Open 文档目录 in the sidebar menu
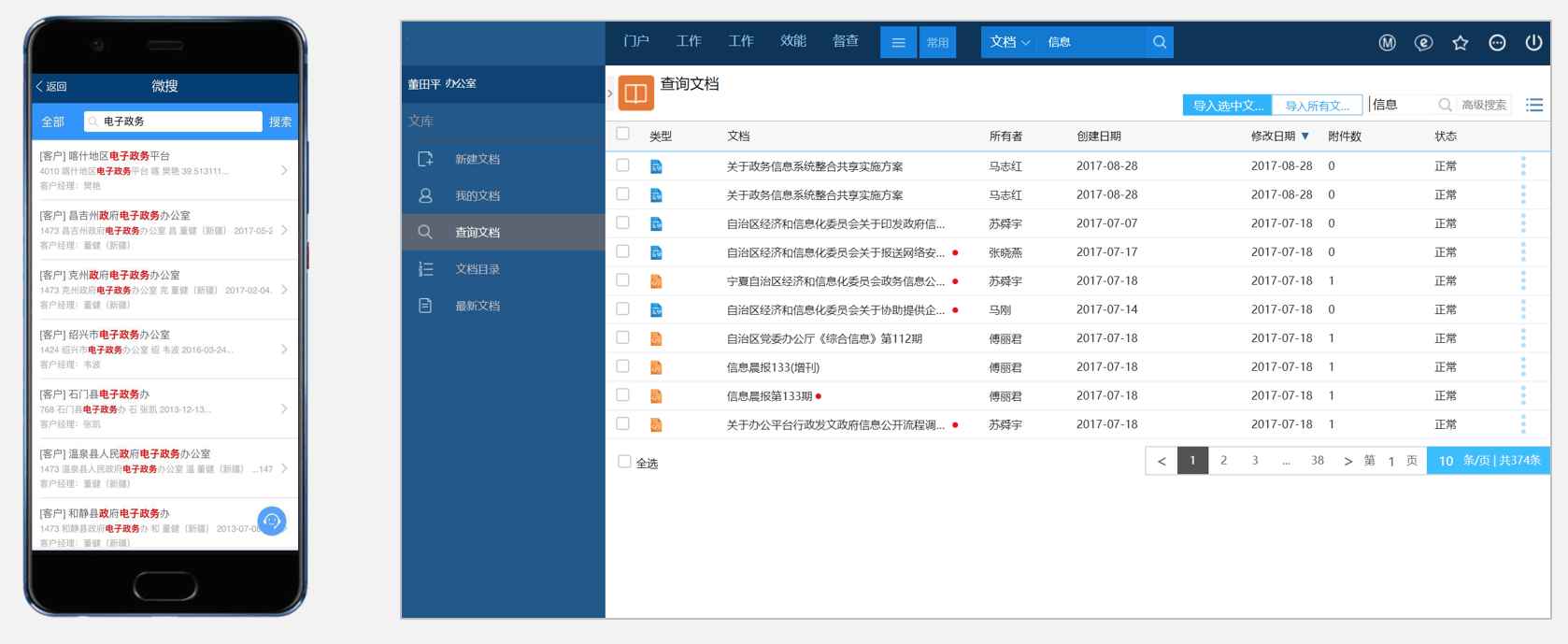Image resolution: width=1568 pixels, height=644 pixels. pyautogui.click(x=477, y=269)
